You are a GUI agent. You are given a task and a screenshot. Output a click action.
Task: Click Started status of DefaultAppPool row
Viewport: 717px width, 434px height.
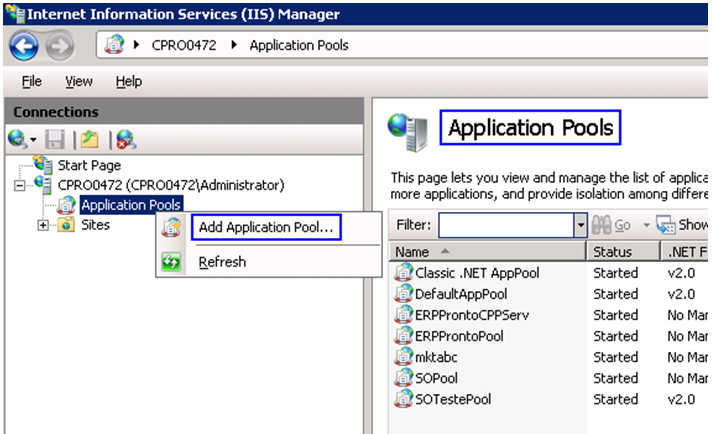click(x=615, y=294)
